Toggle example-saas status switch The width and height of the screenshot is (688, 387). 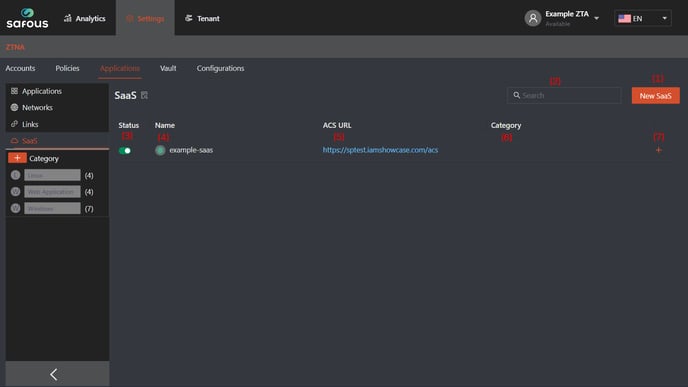[125, 150]
